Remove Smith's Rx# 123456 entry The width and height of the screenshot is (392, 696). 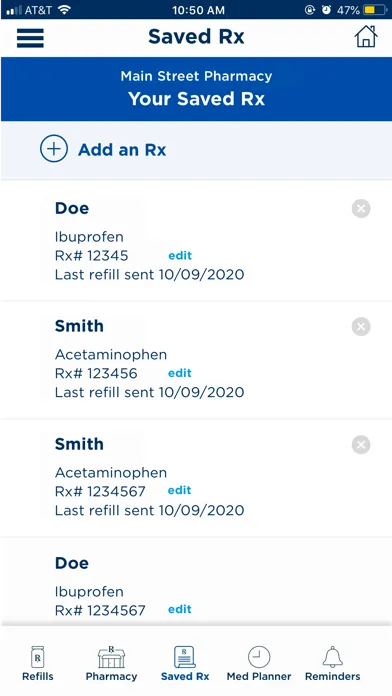click(x=361, y=327)
